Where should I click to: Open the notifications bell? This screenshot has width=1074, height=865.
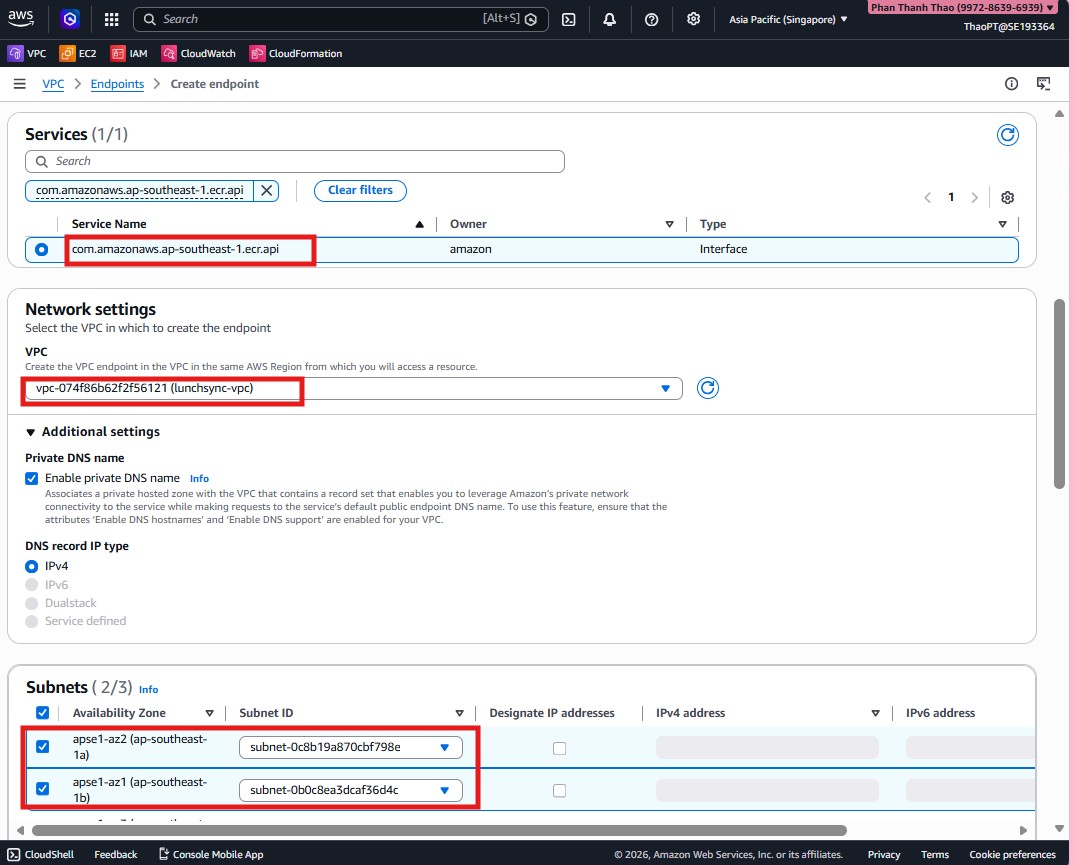pos(609,19)
